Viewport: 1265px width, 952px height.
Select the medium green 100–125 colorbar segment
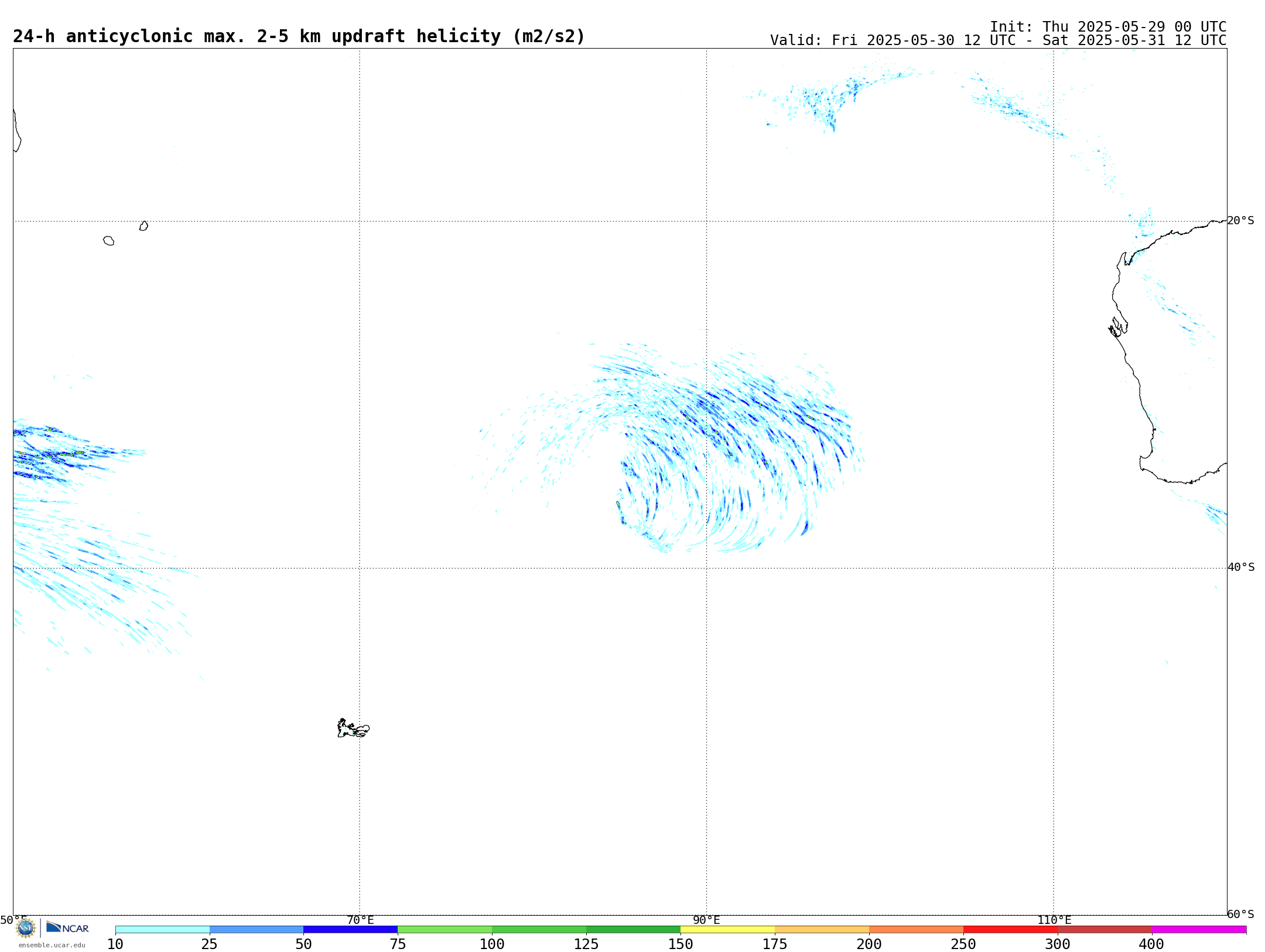click(539, 930)
